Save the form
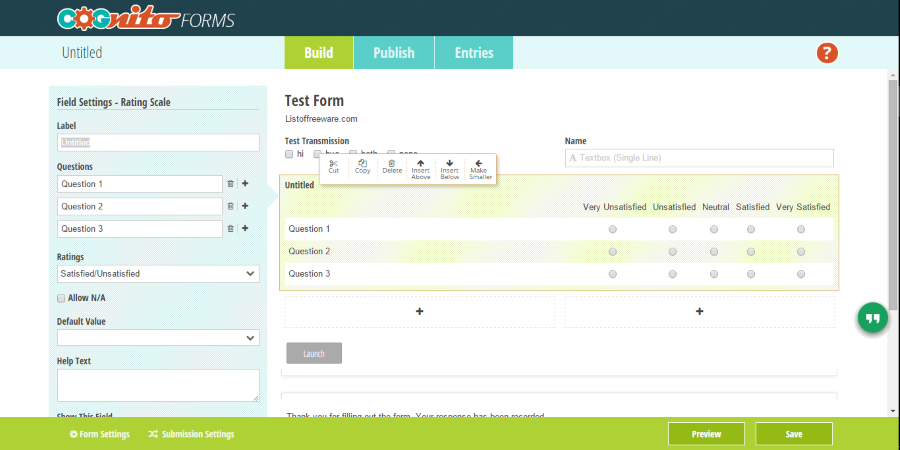 point(794,434)
